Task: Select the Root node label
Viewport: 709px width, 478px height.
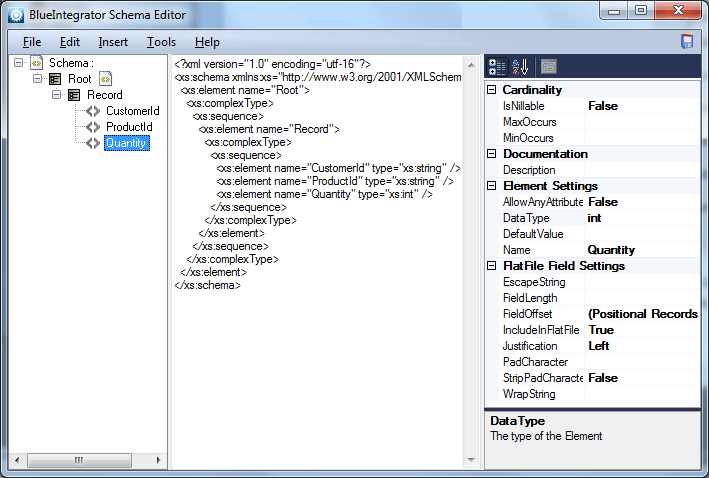Action: (80, 79)
